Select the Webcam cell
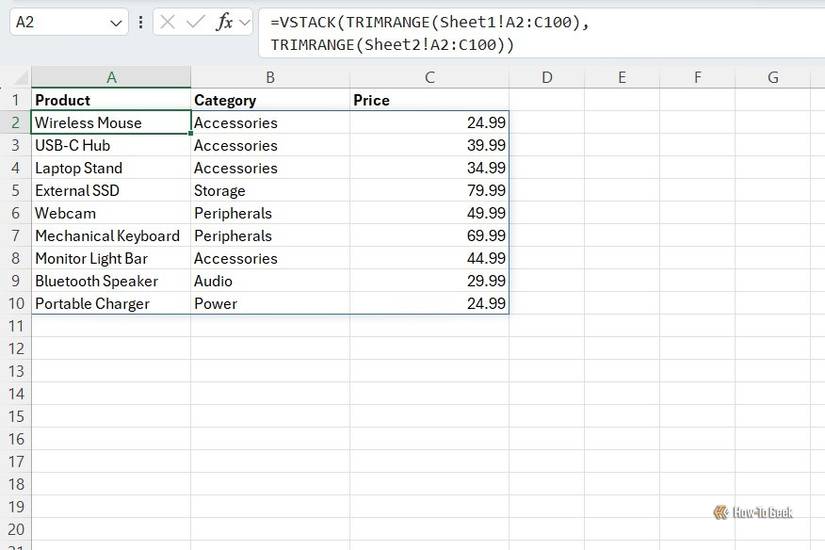This screenshot has height=550, width=825. [111, 213]
